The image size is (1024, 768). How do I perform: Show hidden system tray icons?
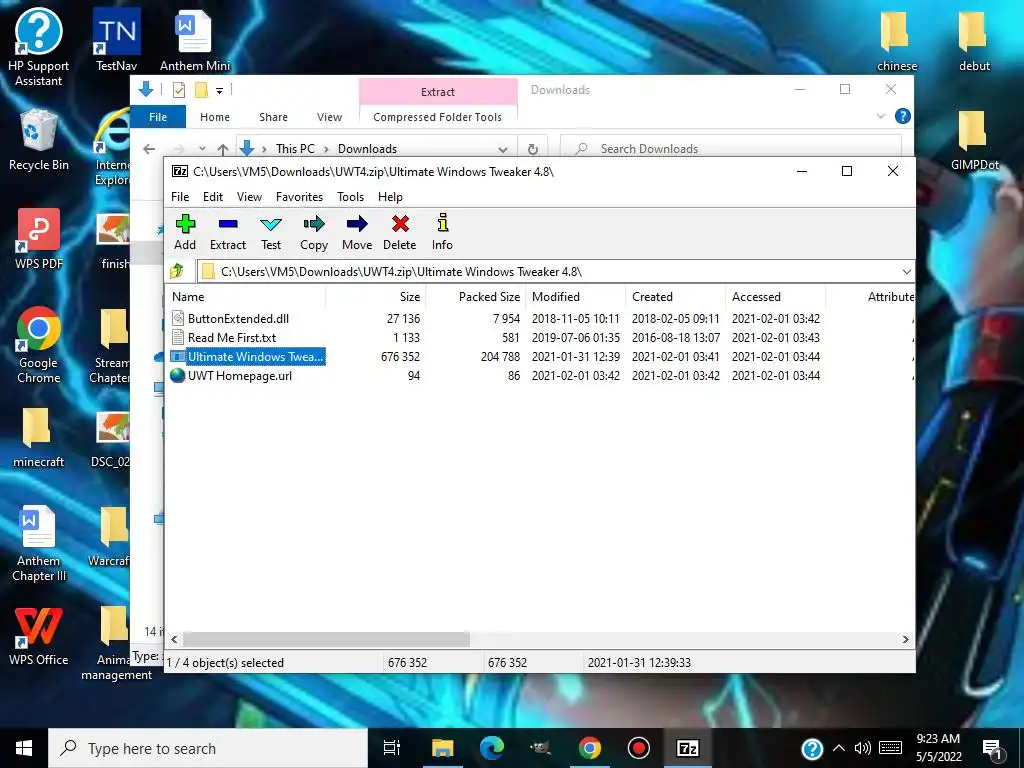[x=839, y=748]
